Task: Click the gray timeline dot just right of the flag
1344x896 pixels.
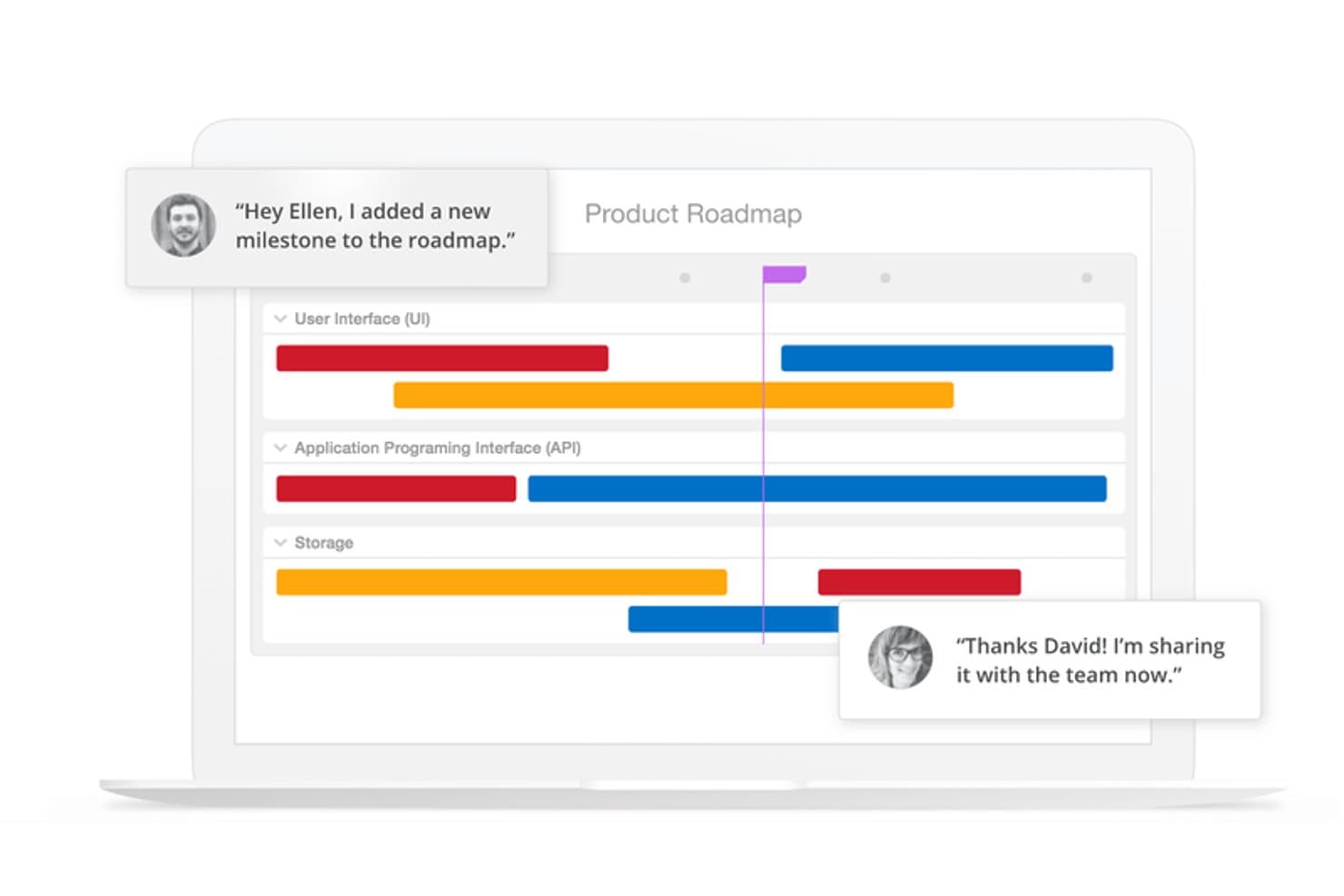Action: tap(885, 278)
